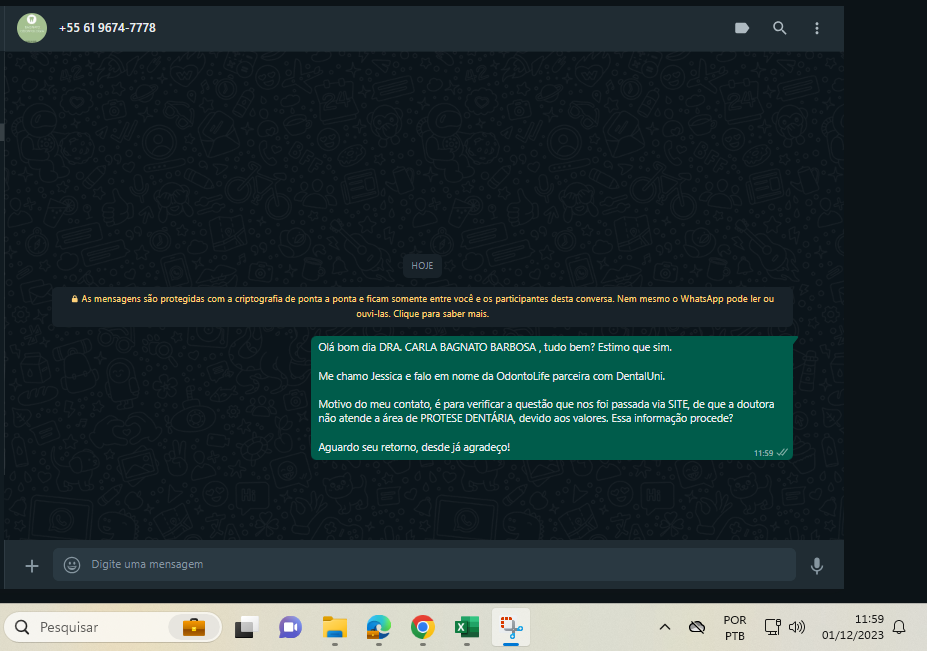Open Google Chrome from the taskbar
927x651 pixels.
(x=423, y=627)
